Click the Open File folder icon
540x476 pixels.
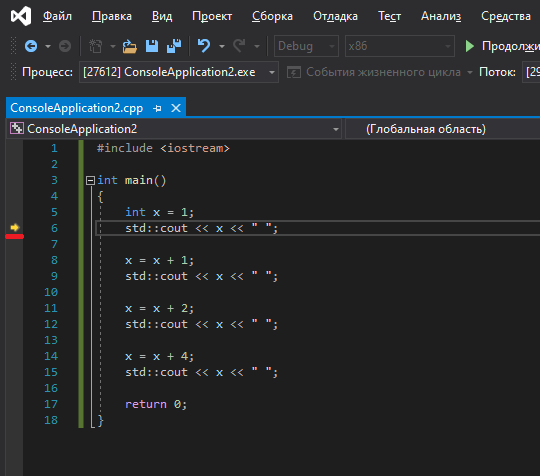[129, 46]
